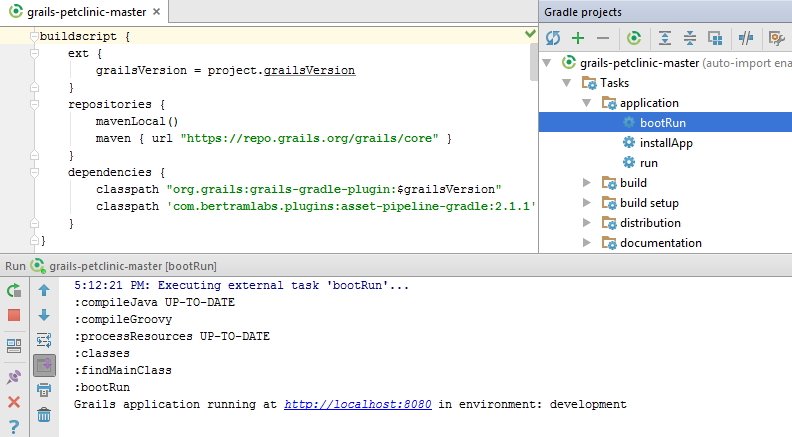This screenshot has width=792, height=437.
Task: Pin the Run tab
Action: click(14, 377)
